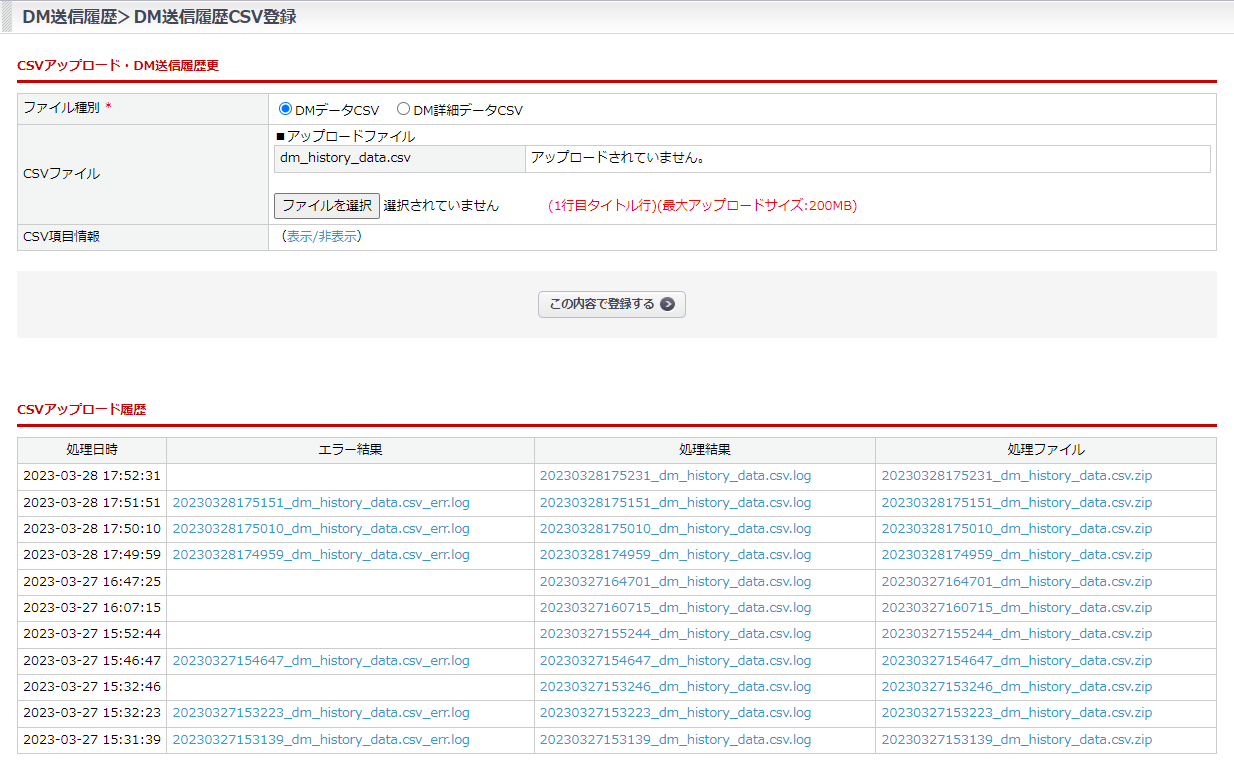
Task: Download 20230327160715_dm_history_data.csv.zip file
Action: point(1016,608)
